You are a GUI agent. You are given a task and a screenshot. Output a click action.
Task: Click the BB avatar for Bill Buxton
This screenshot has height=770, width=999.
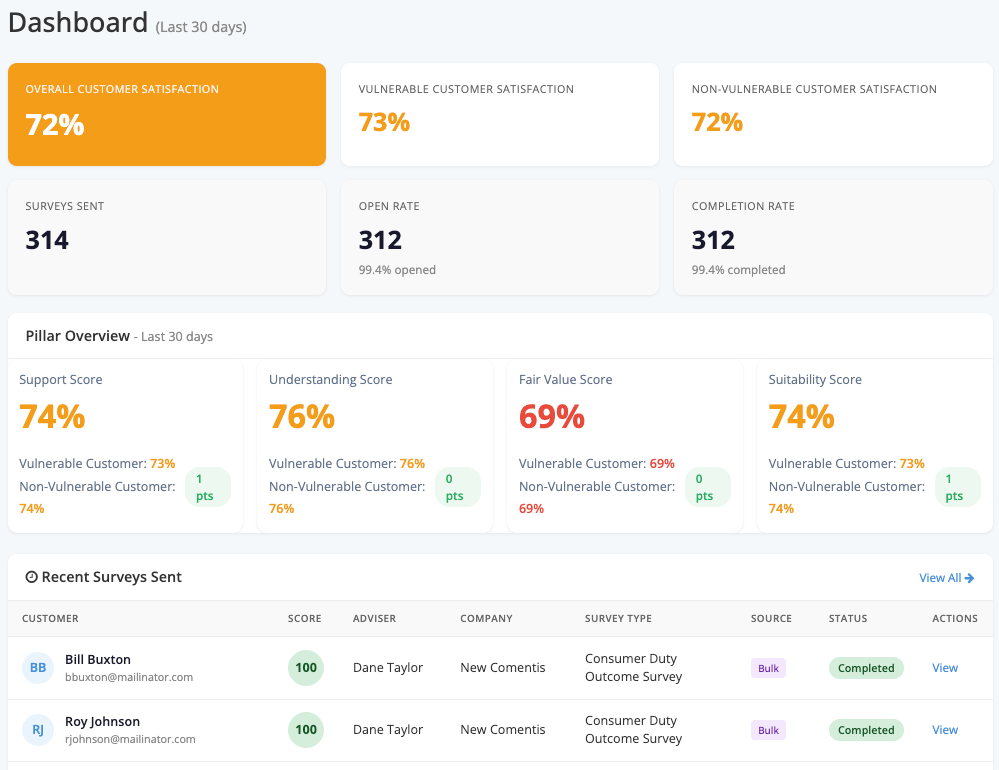pos(38,668)
